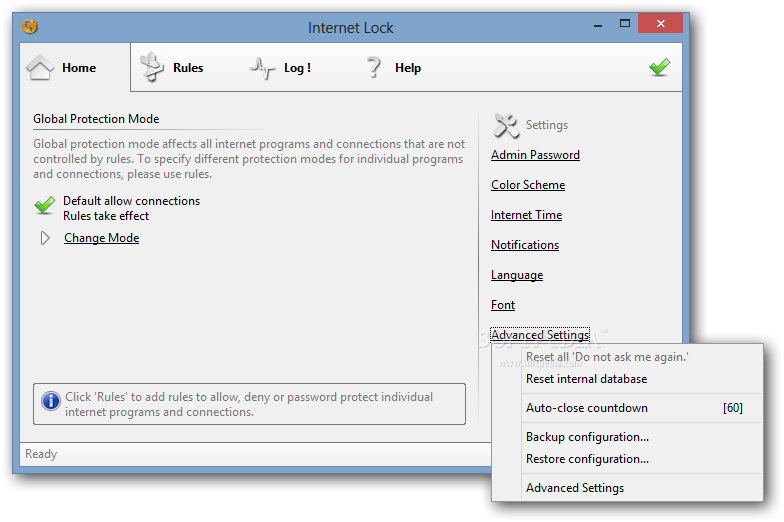Open the Advanced Settings link in Settings
This screenshot has height=522, width=784.
(540, 335)
